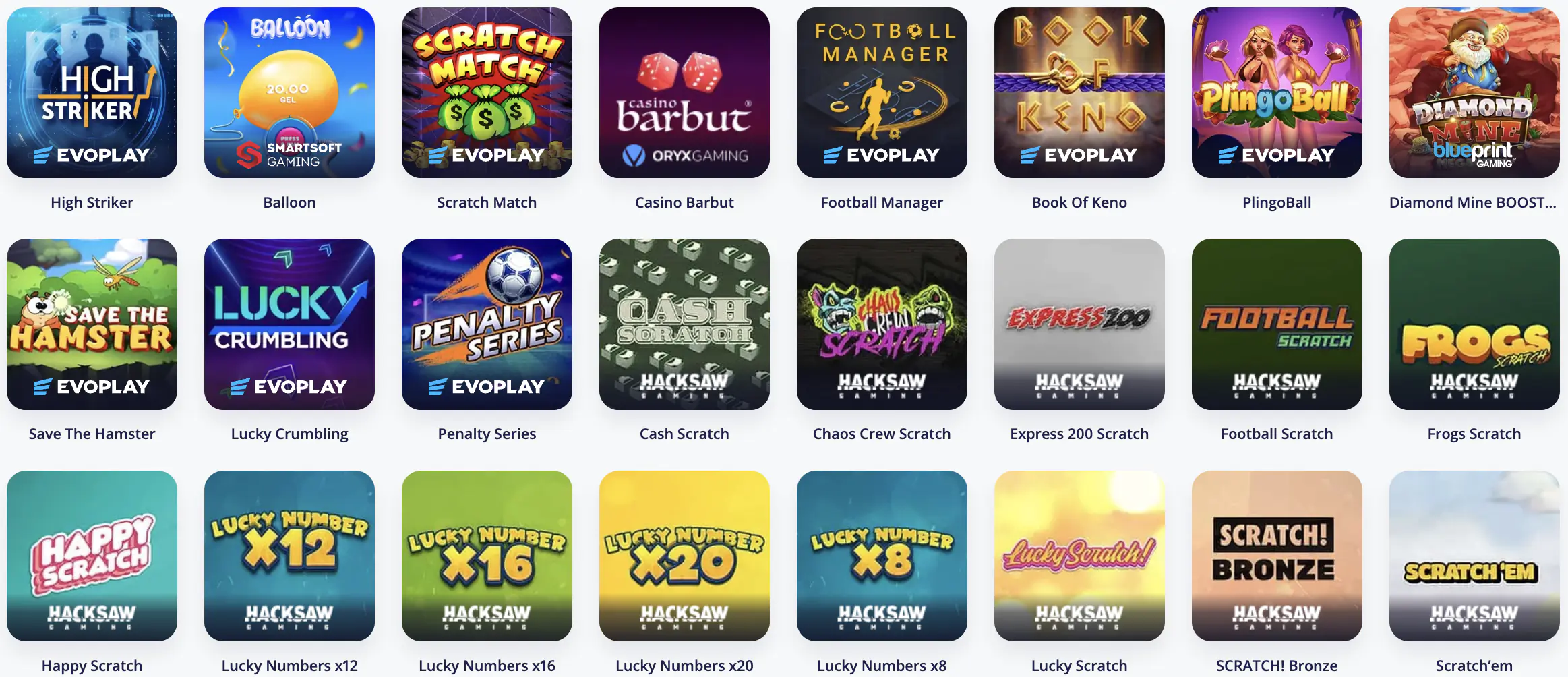The image size is (1568, 677).
Task: Open the Lucky Crumbling game tile
Action: pyautogui.click(x=290, y=324)
